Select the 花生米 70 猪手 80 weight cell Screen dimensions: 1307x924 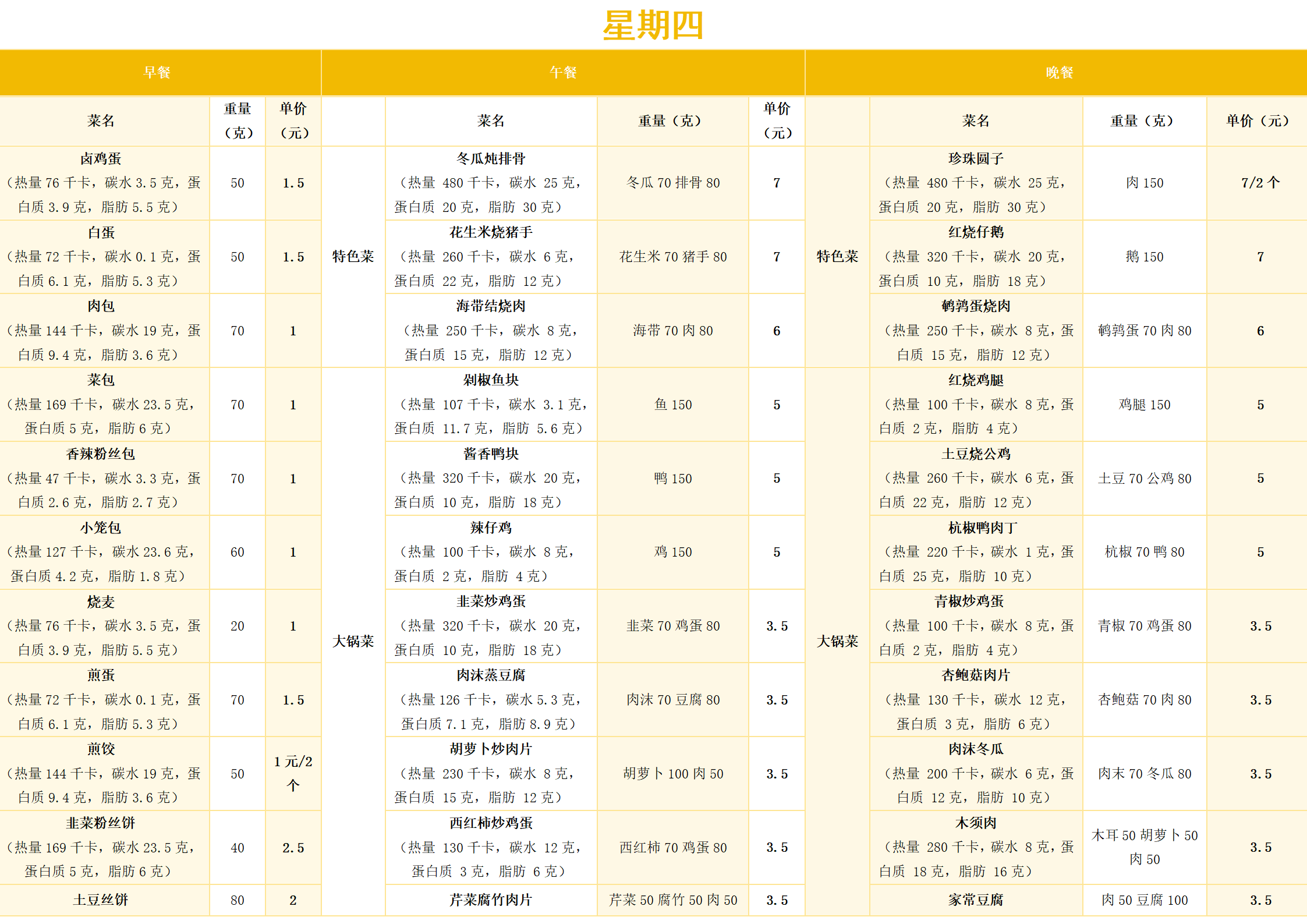(672, 257)
